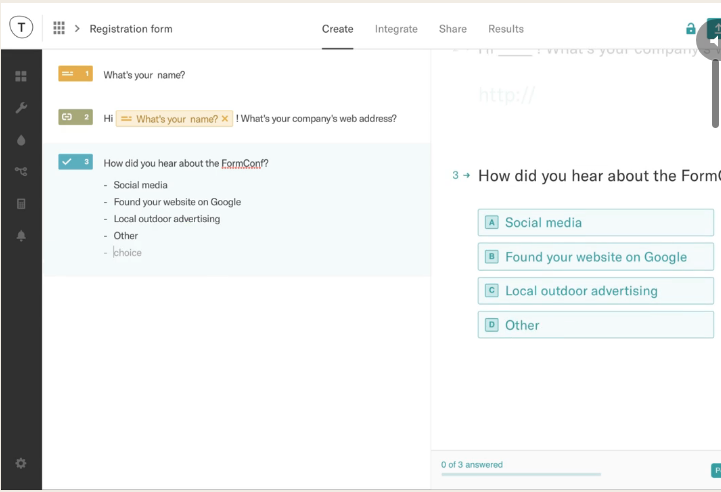Switch to the Results tab
This screenshot has width=721, height=492.
pyautogui.click(x=506, y=29)
